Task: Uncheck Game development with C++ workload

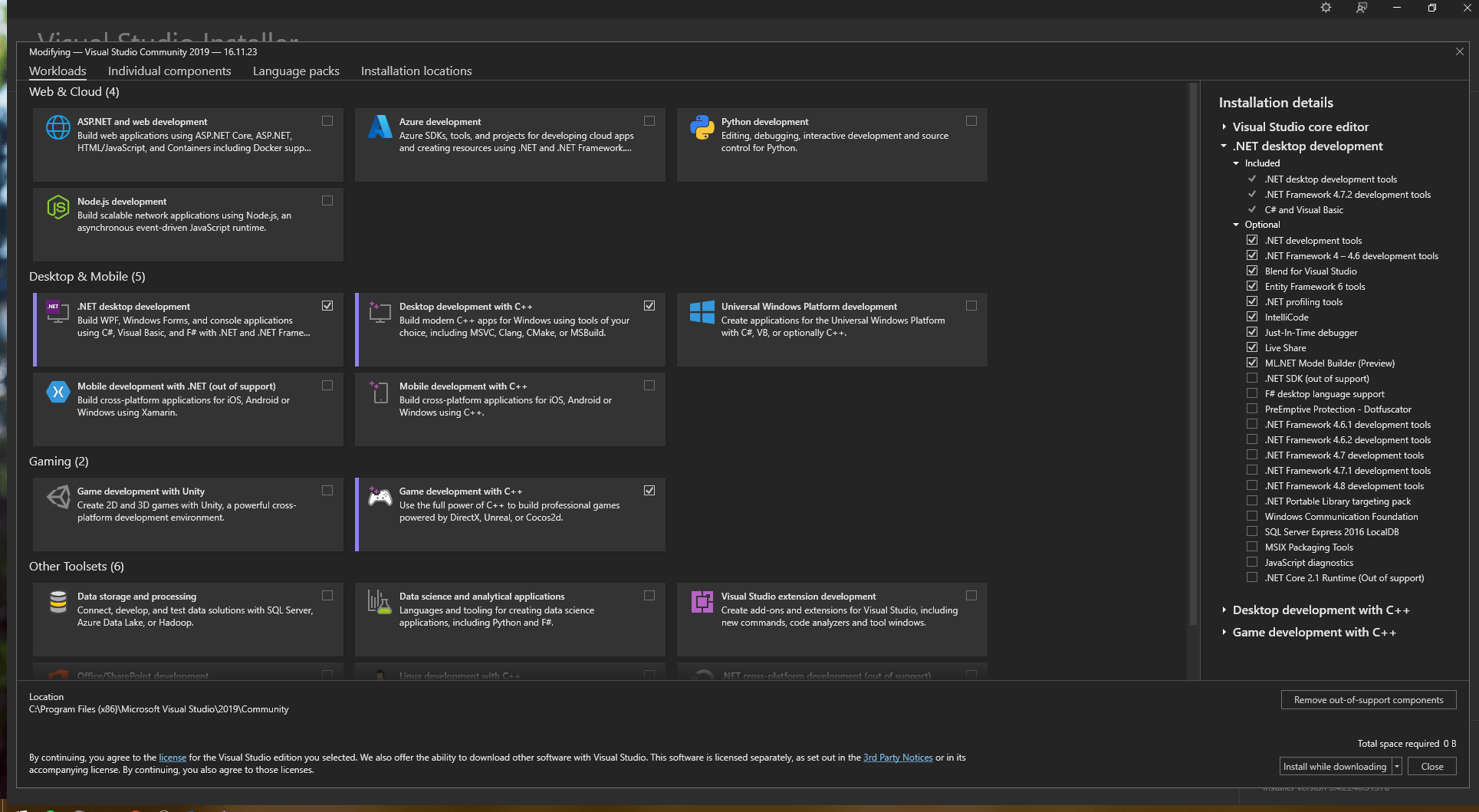Action: 649,491
